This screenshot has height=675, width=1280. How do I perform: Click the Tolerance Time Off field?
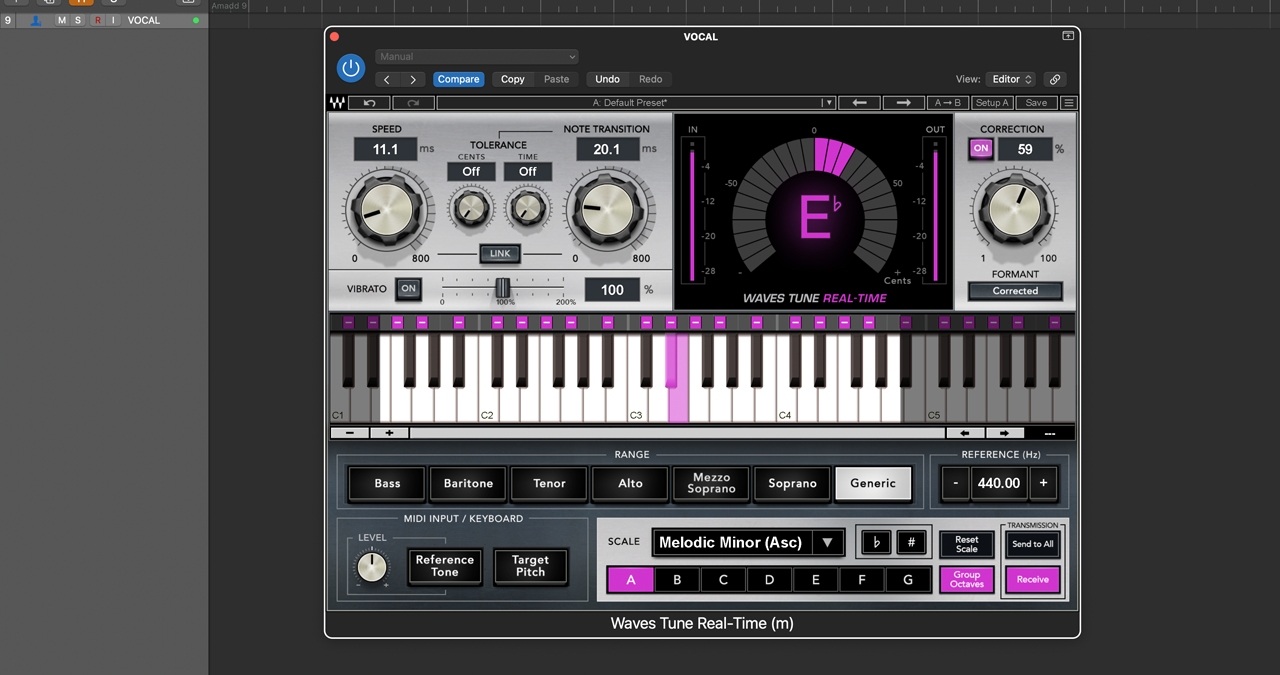point(528,172)
